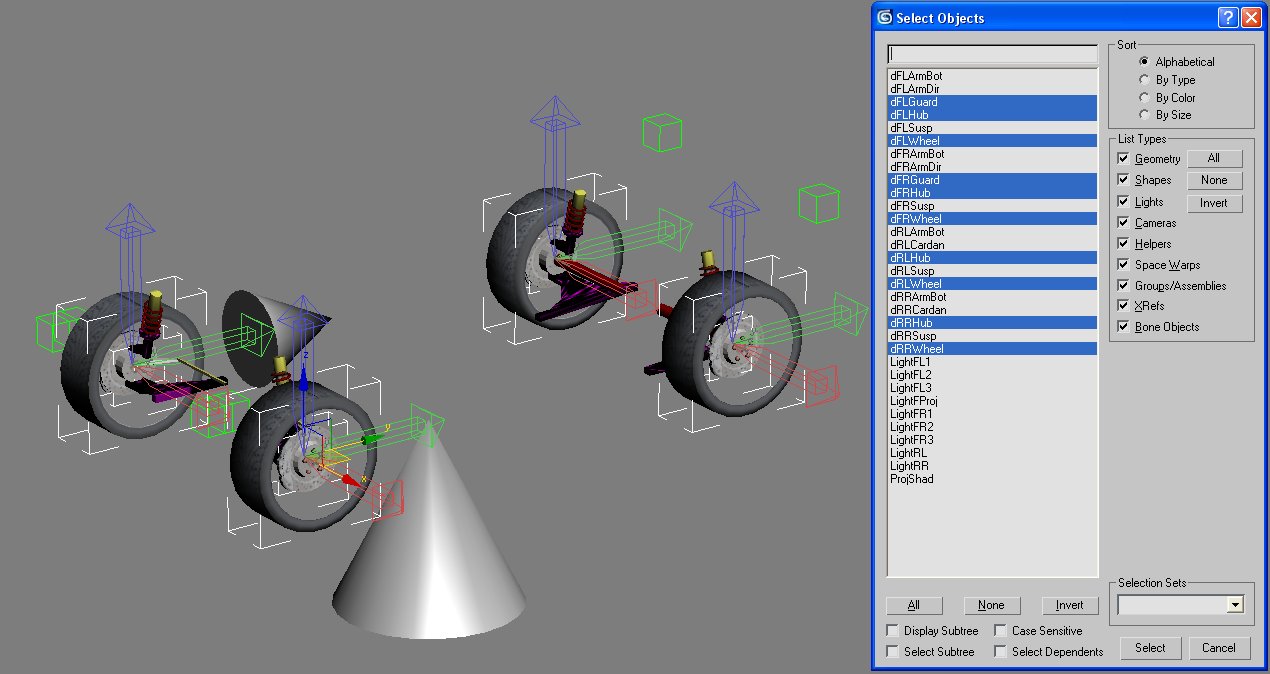Enable Display Subtree
1270x674 pixels.
[x=890, y=630]
